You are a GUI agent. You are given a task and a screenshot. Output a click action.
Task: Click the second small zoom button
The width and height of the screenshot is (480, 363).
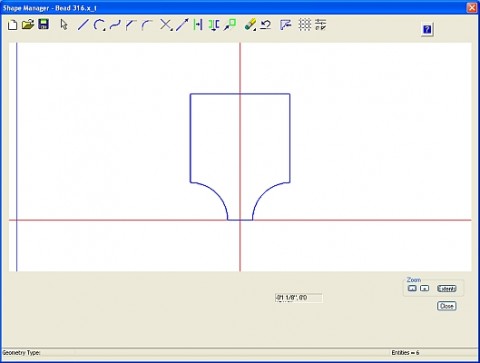point(424,288)
